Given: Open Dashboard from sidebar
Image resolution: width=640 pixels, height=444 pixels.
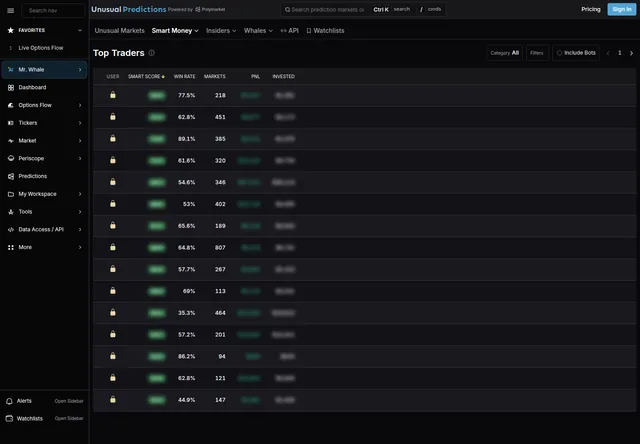Looking at the screenshot, I should 32,87.
